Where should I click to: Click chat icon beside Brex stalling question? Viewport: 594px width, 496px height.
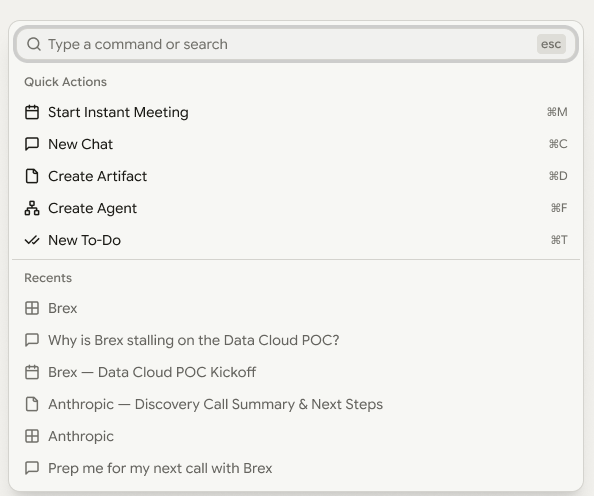point(32,340)
